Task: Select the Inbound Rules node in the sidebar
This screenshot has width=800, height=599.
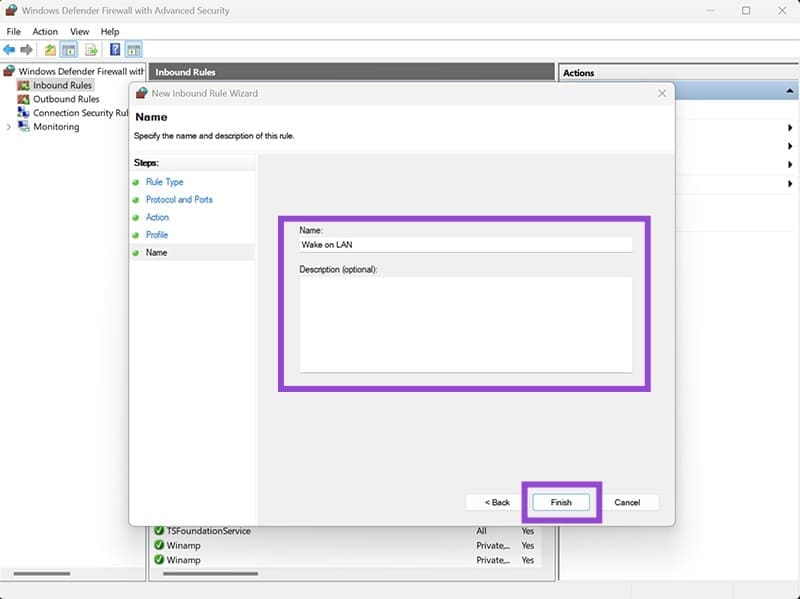Action: click(60, 85)
